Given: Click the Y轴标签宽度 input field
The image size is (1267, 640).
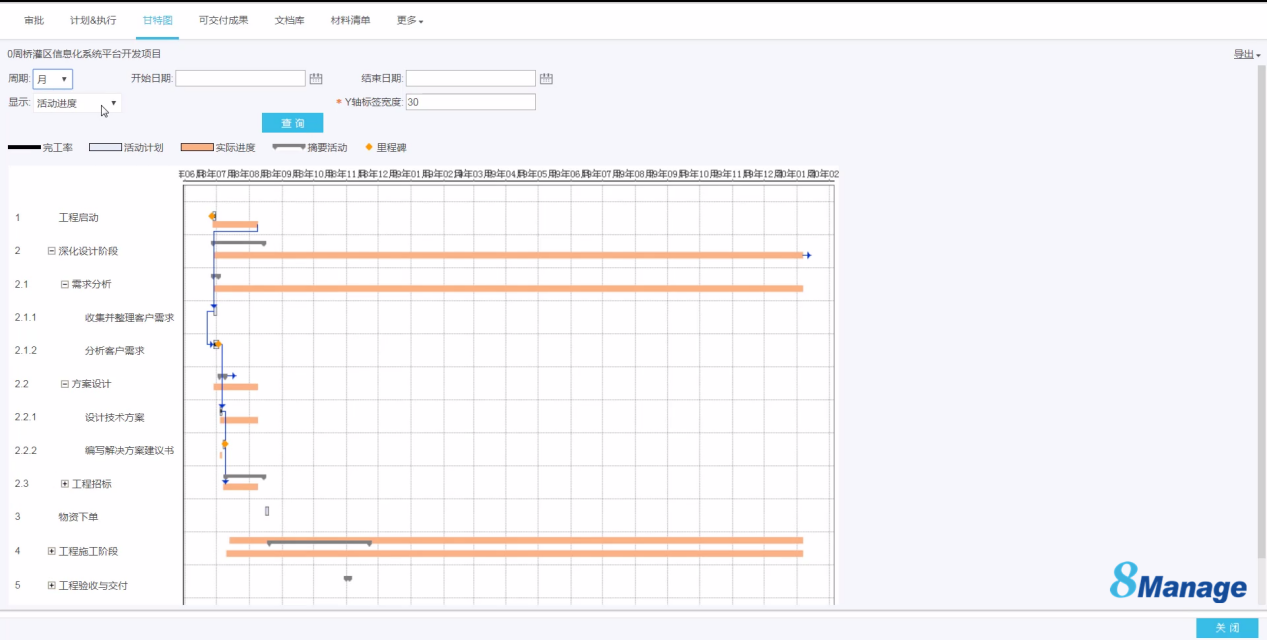Looking at the screenshot, I should click(x=470, y=102).
